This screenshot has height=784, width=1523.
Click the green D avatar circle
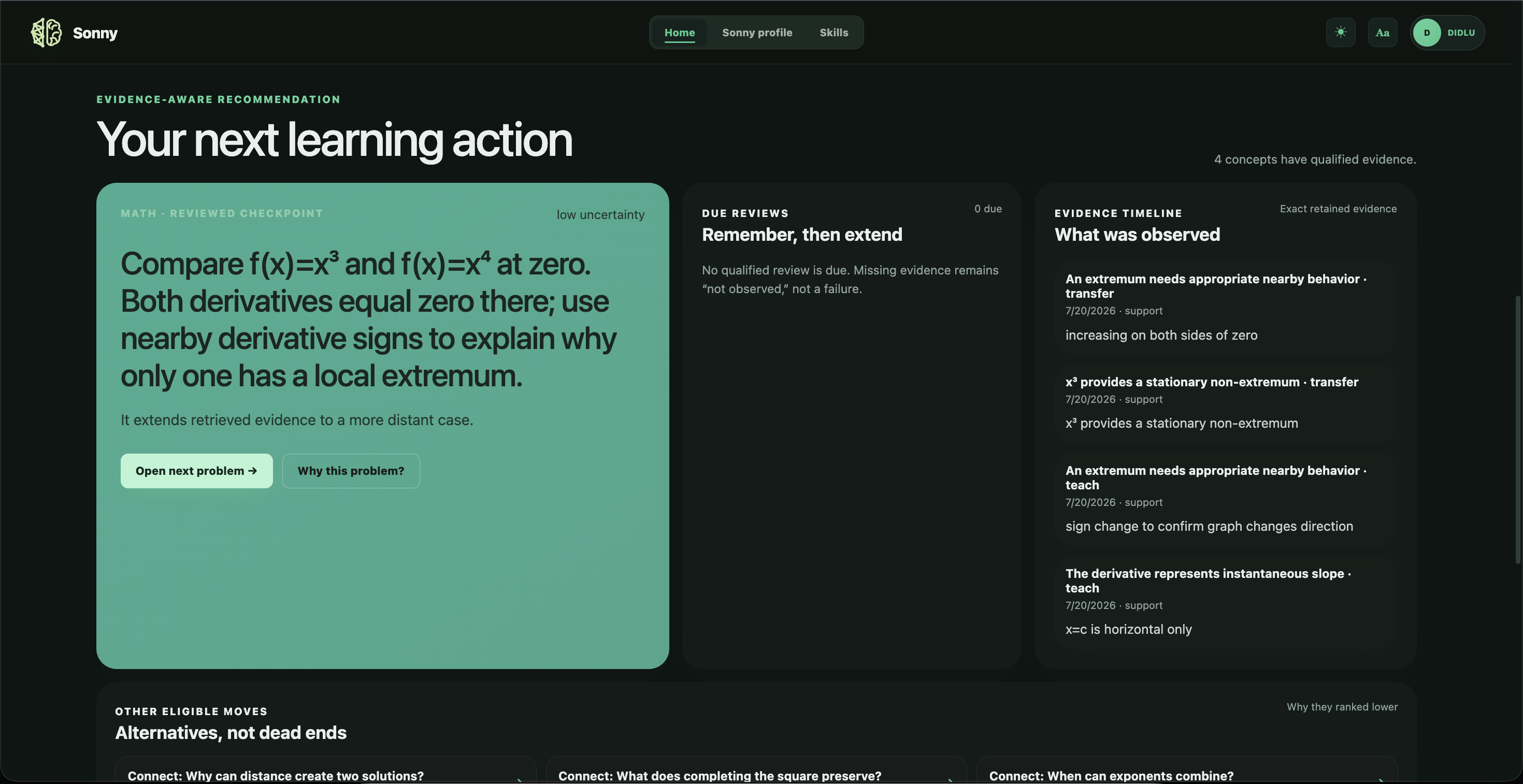(x=1427, y=33)
